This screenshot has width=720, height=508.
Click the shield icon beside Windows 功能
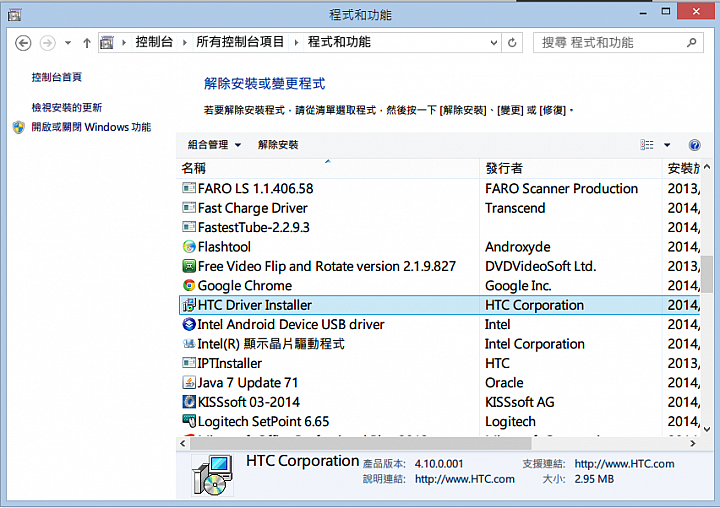point(19,127)
